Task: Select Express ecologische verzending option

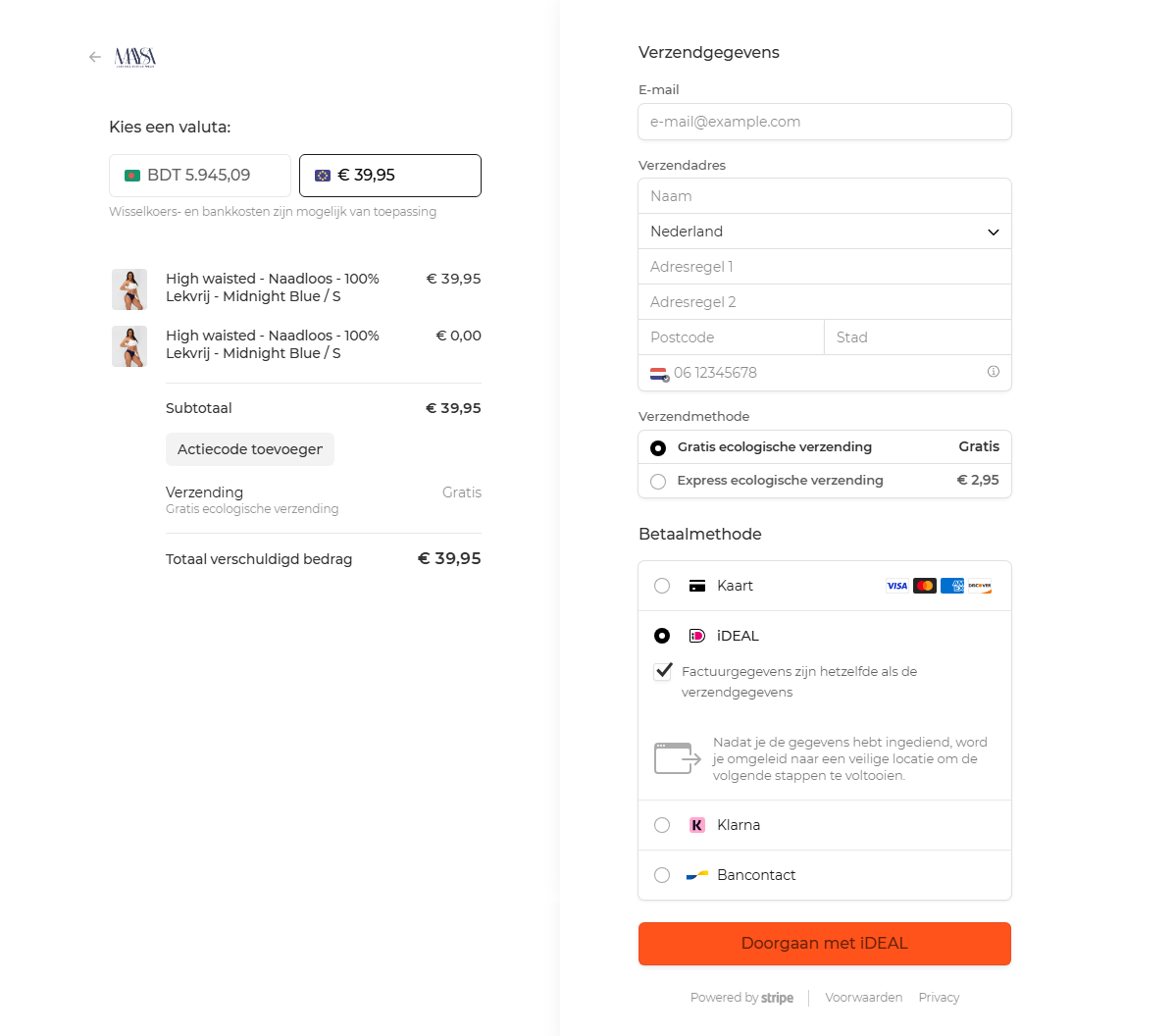Action: point(658,481)
